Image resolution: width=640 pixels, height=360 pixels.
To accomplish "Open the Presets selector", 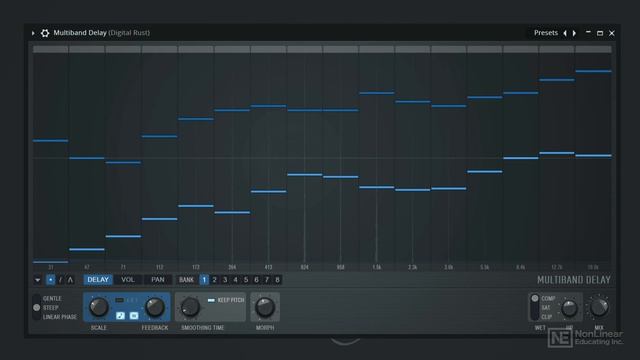I will pyautogui.click(x=546, y=33).
